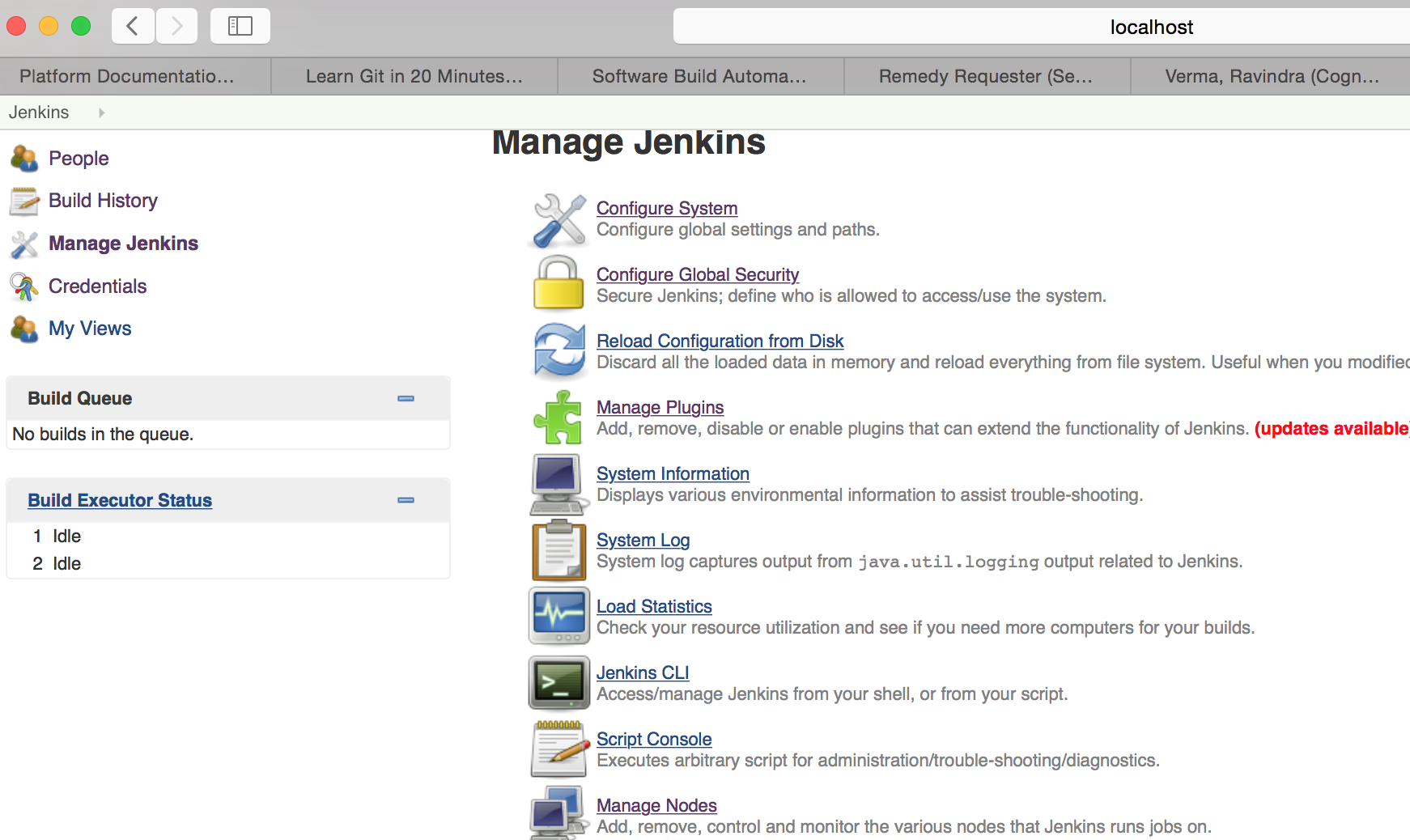Open the Manage Nodes link

tap(657, 806)
